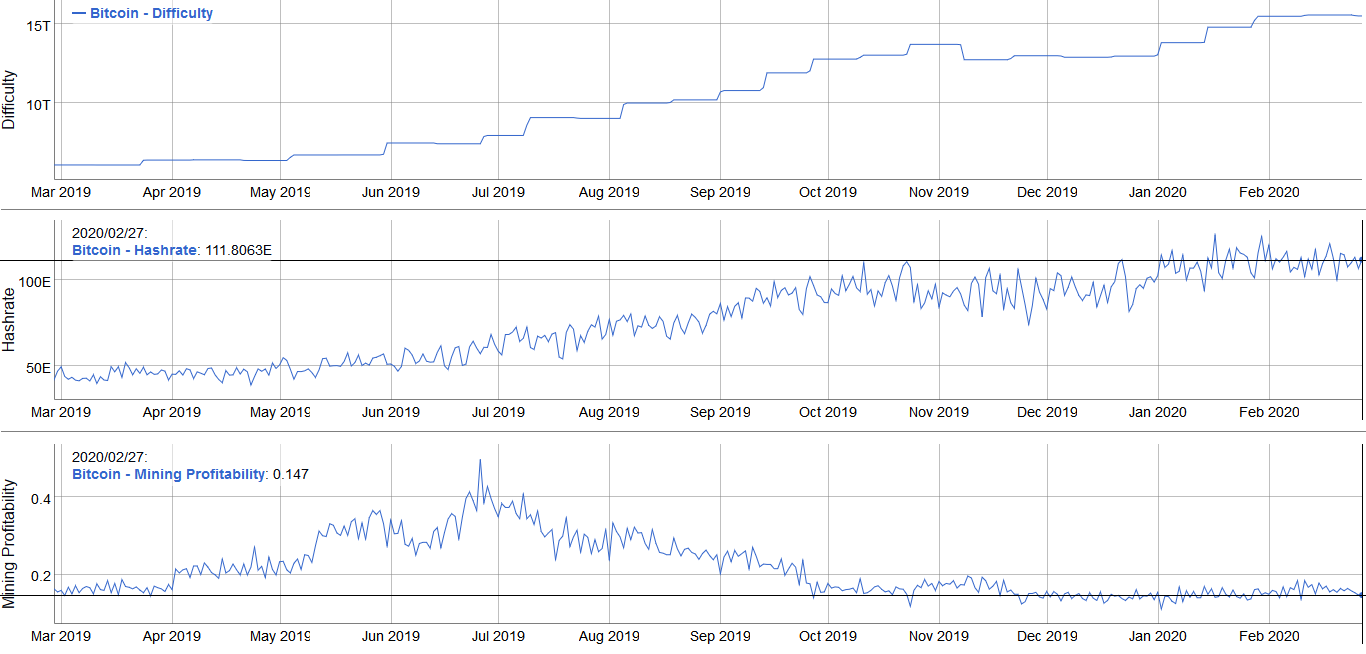1366x654 pixels.
Task: Select Jul 2019 below the Mining Profitability chart
Action: (x=497, y=636)
